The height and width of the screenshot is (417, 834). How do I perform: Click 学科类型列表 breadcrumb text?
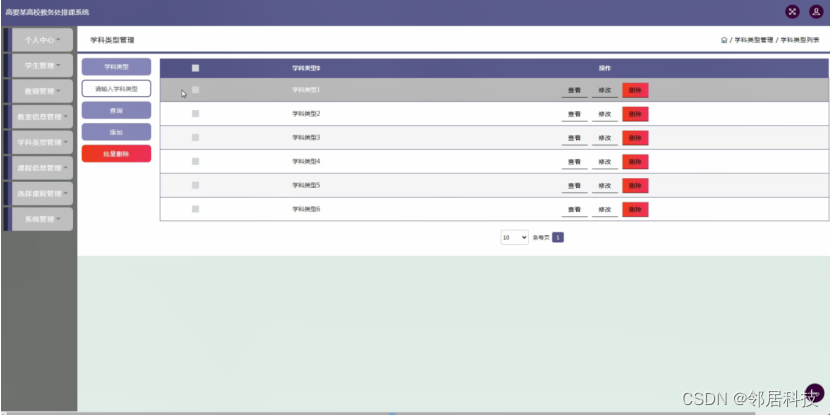point(799,40)
